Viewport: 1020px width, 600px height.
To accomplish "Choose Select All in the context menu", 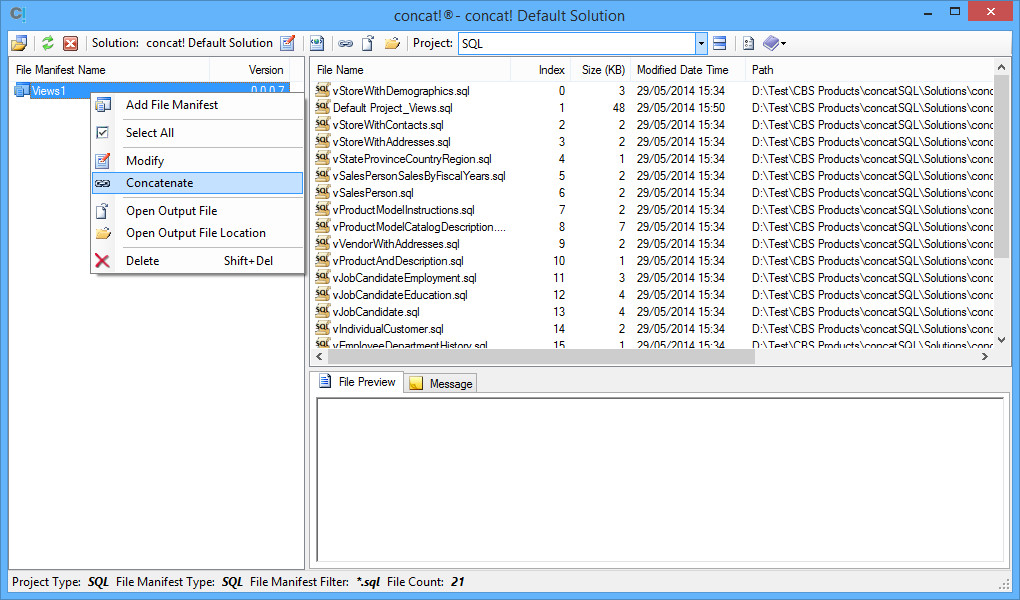I will tap(198, 133).
